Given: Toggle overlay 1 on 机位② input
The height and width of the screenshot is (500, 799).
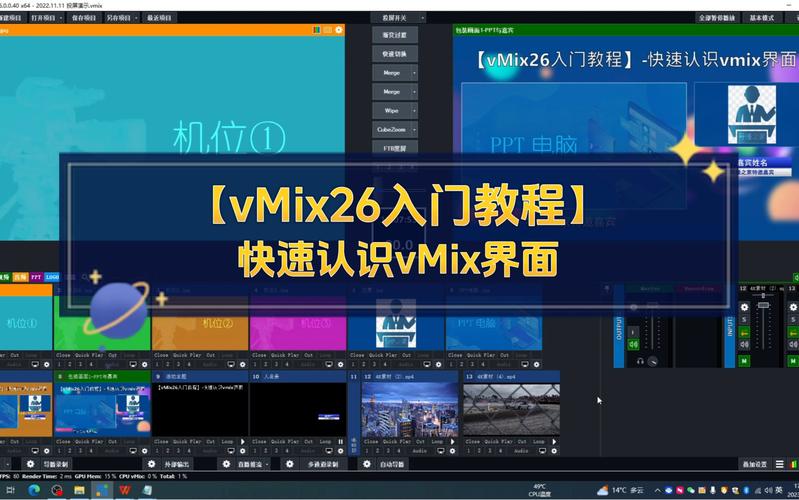Looking at the screenshot, I should pos(157,364).
